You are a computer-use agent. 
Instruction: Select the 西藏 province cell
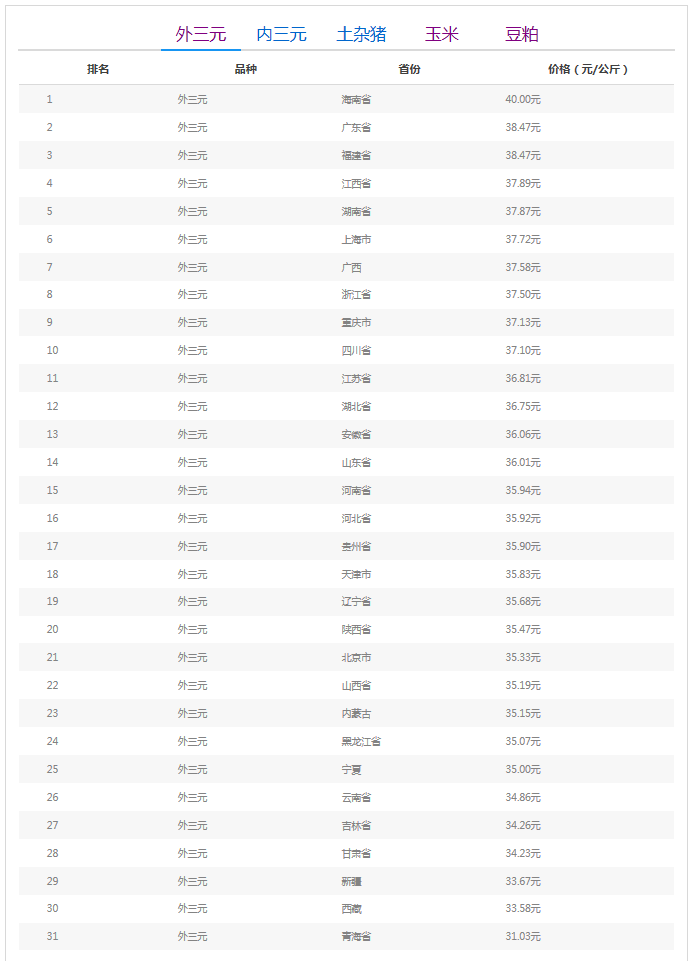[351, 908]
